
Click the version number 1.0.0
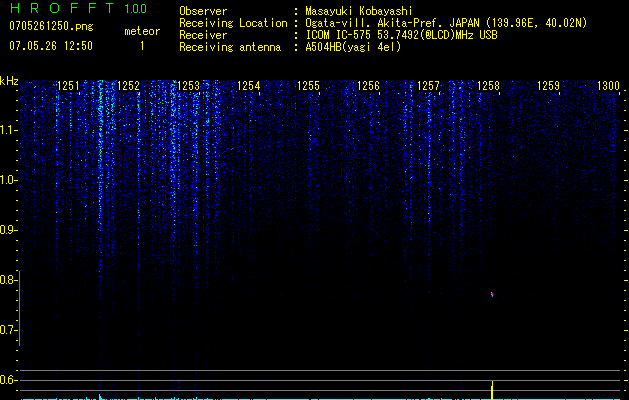coord(136,8)
